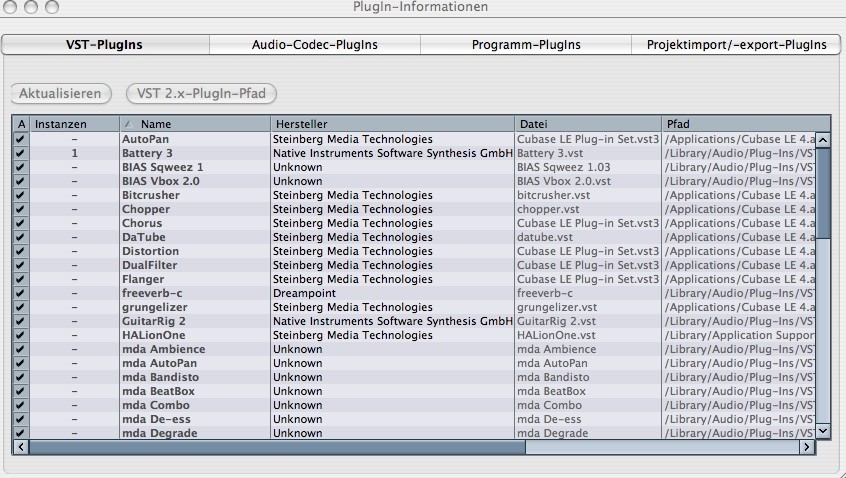The width and height of the screenshot is (846, 478).
Task: Select the grungelizer plugin name
Action: pos(155,308)
